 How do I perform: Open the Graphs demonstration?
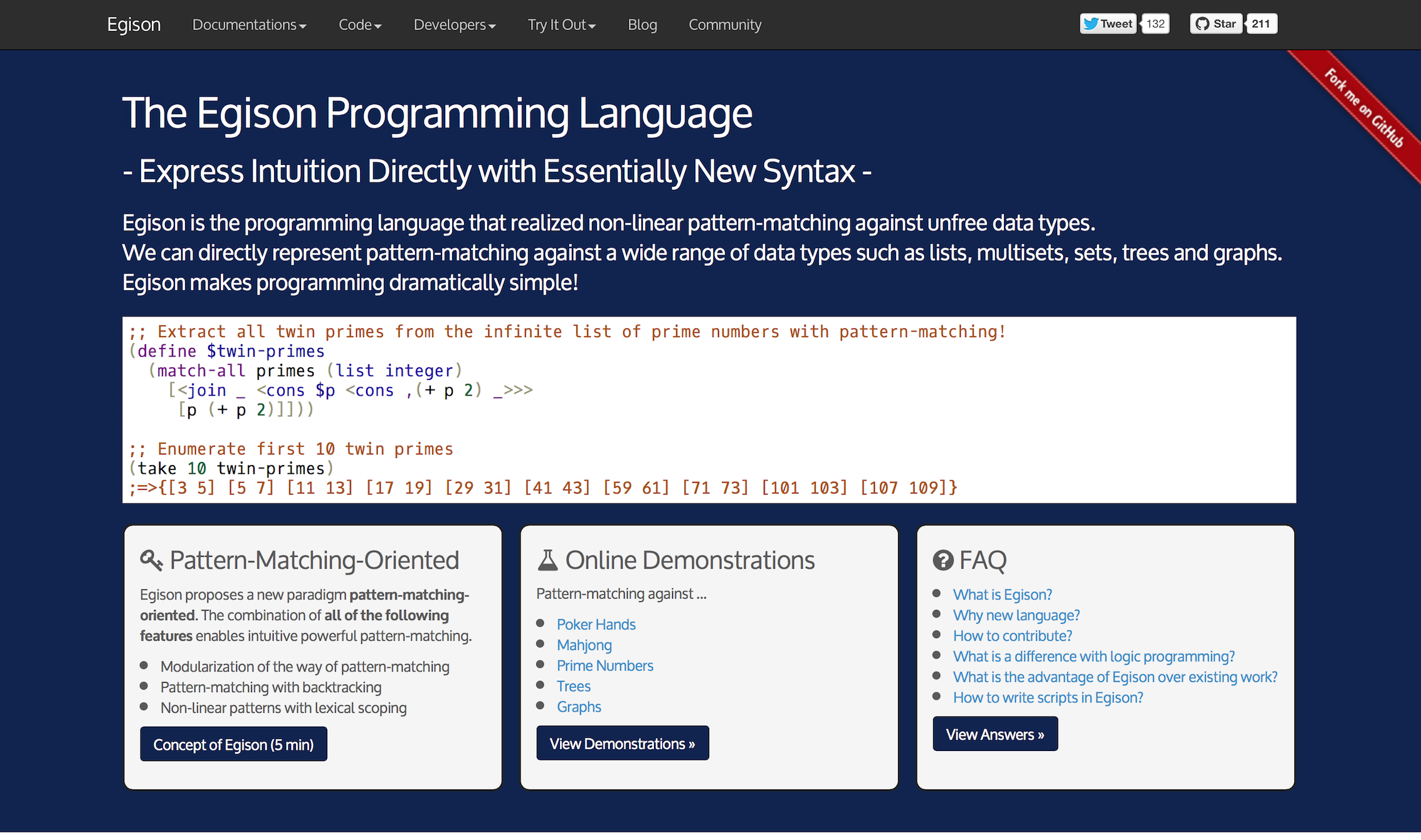tap(579, 707)
